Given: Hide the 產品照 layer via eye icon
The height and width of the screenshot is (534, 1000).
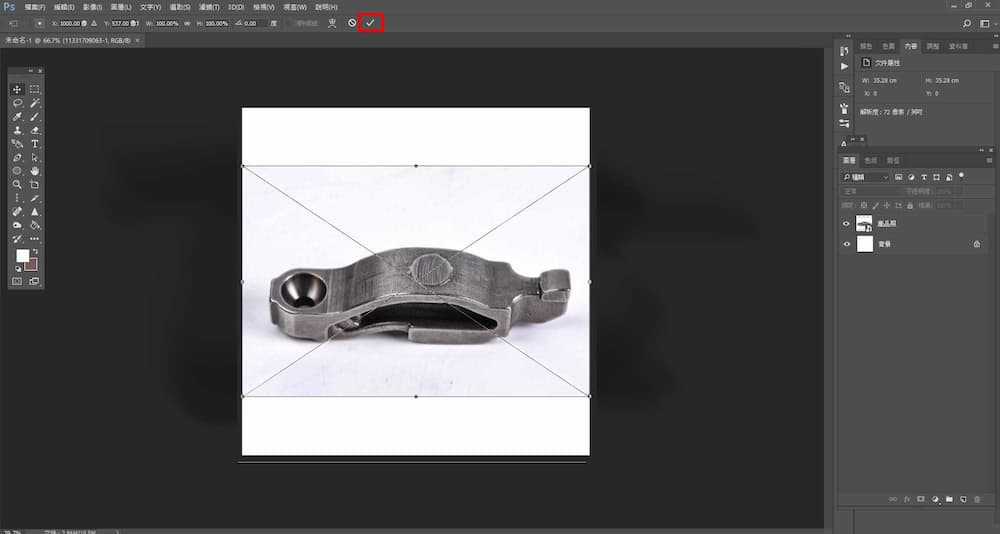Looking at the screenshot, I should (x=846, y=224).
